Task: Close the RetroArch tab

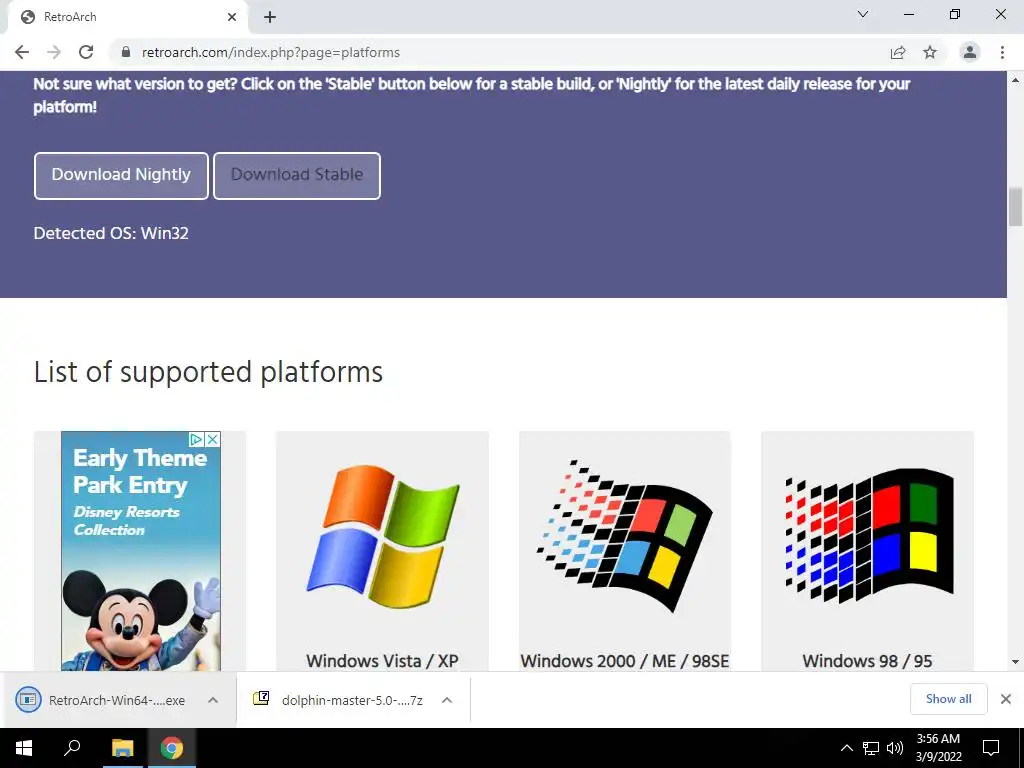Action: coord(232,17)
